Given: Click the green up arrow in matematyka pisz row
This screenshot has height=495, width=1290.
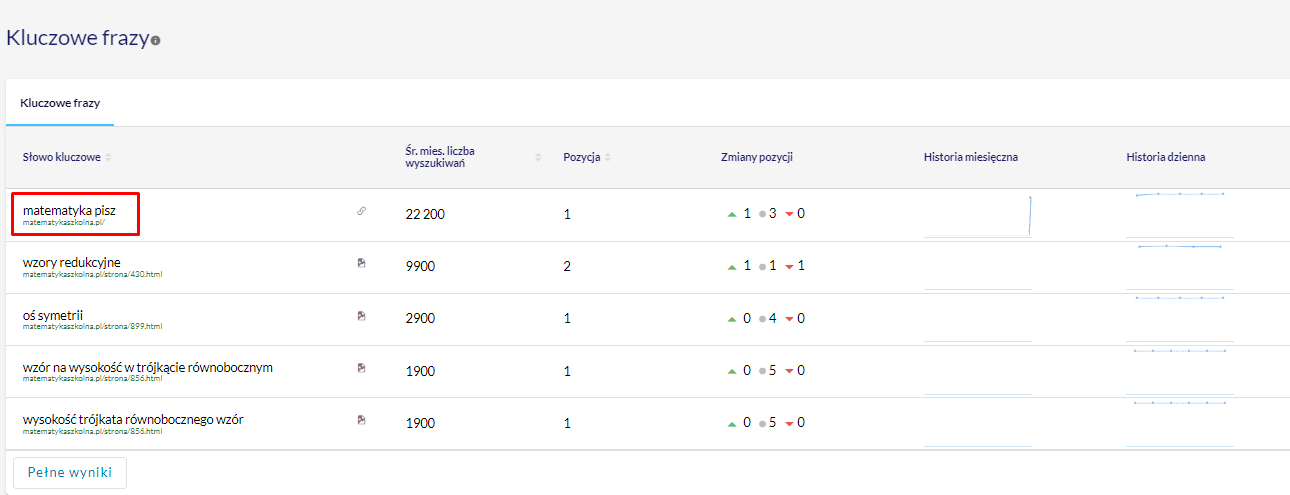Looking at the screenshot, I should point(732,214).
